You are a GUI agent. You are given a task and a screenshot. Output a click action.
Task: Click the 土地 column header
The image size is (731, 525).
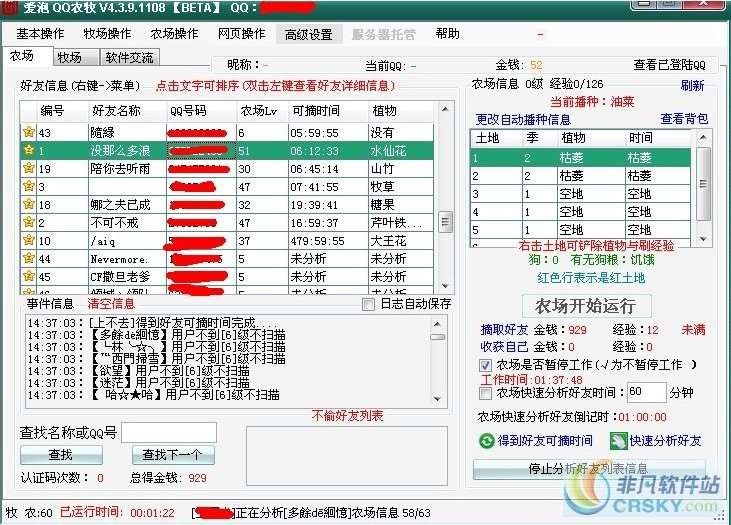click(x=495, y=138)
